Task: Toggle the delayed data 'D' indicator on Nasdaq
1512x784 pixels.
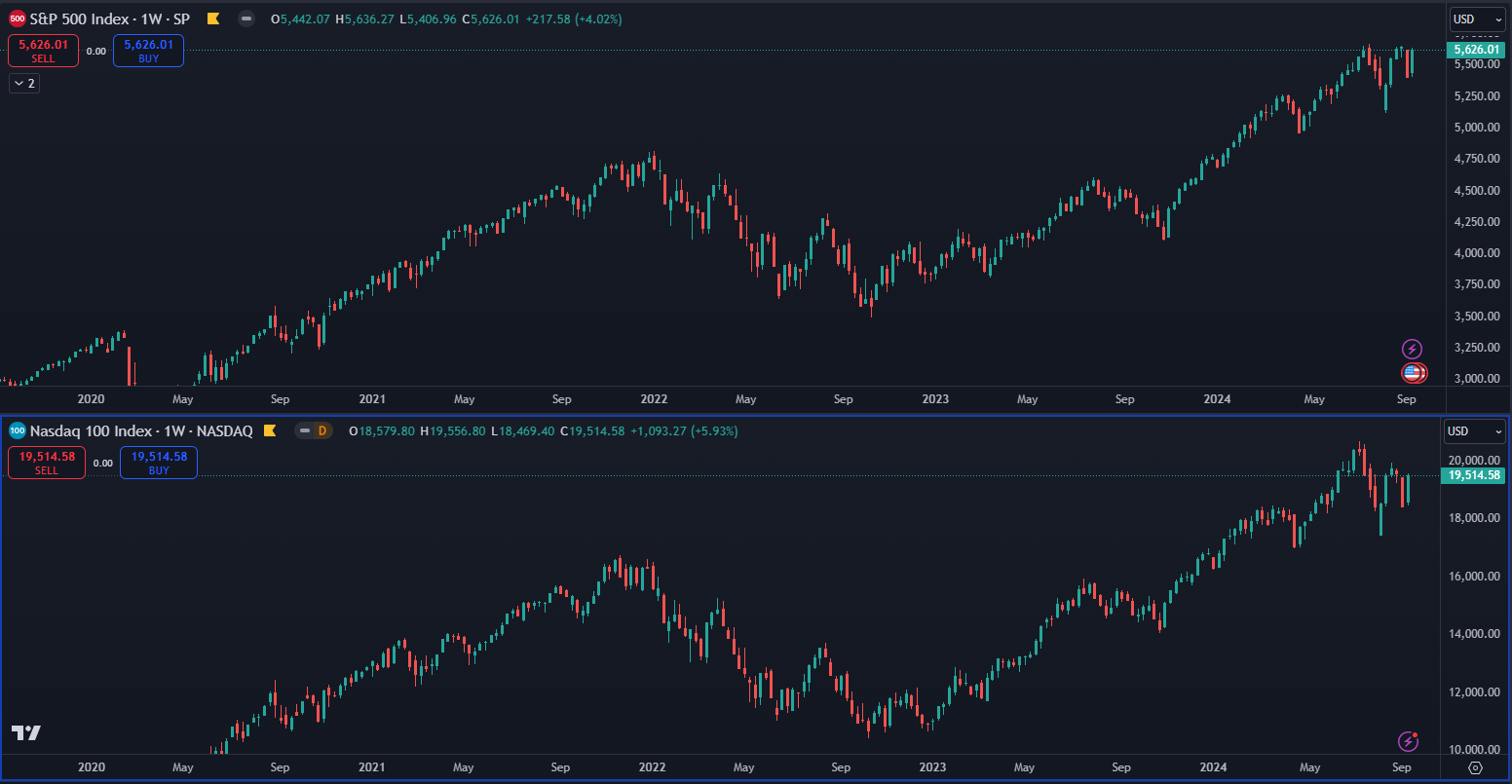Action: tap(315, 430)
